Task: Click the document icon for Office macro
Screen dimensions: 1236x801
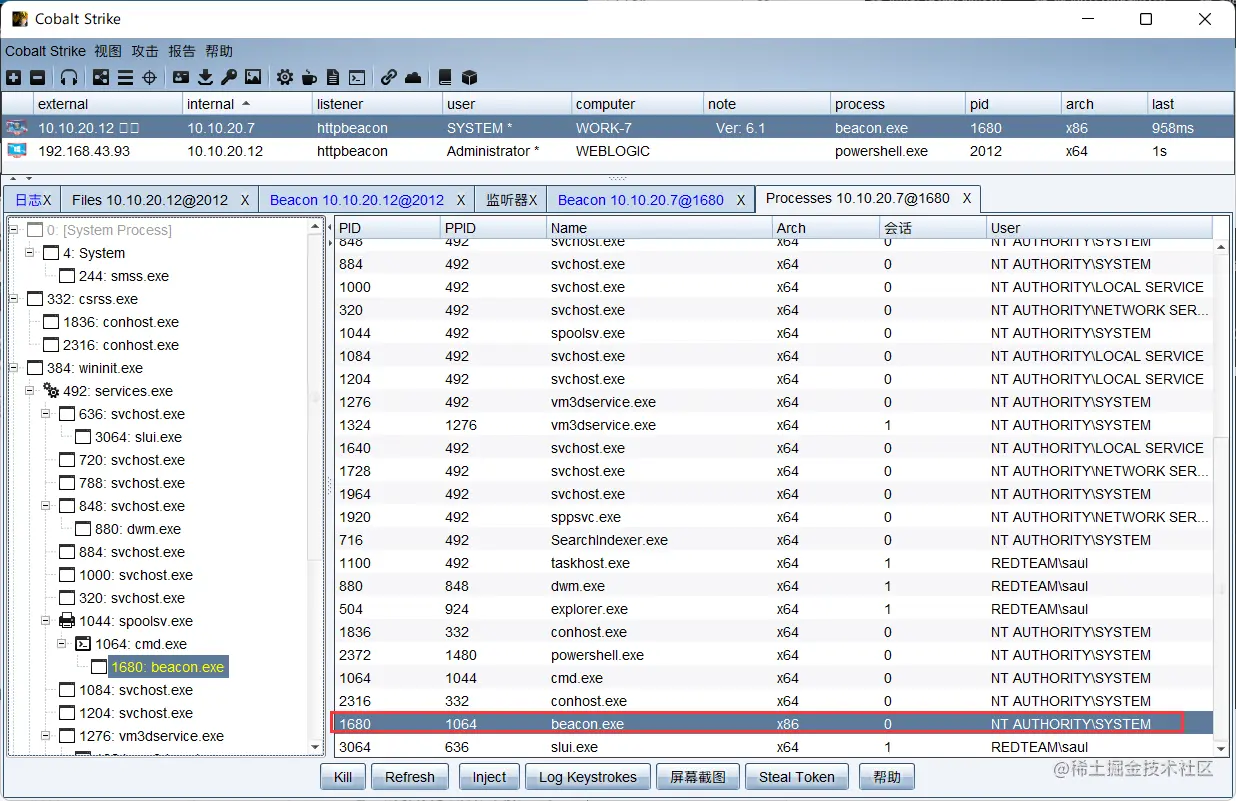Action: point(333,77)
